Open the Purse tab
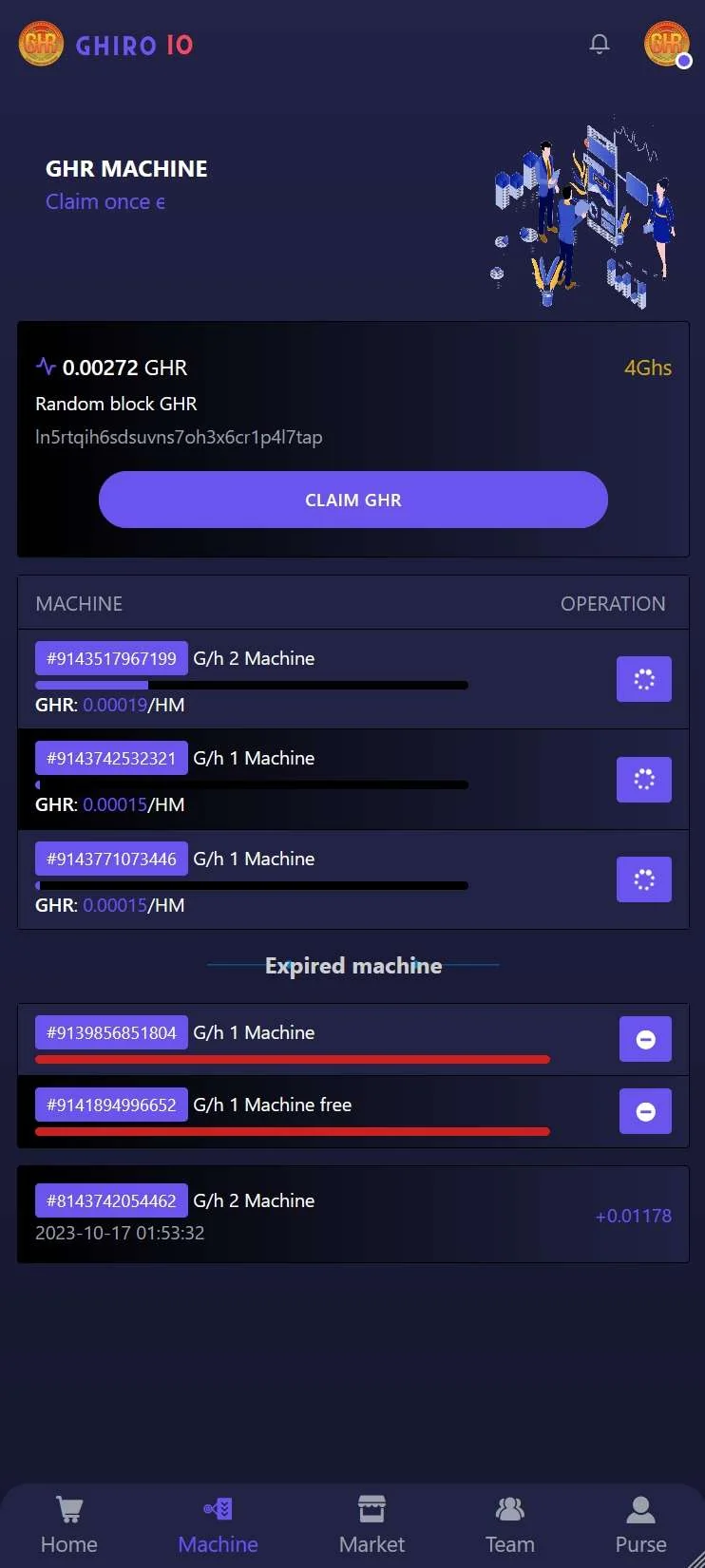Viewport: 705px width, 1568px height. coord(641,1526)
